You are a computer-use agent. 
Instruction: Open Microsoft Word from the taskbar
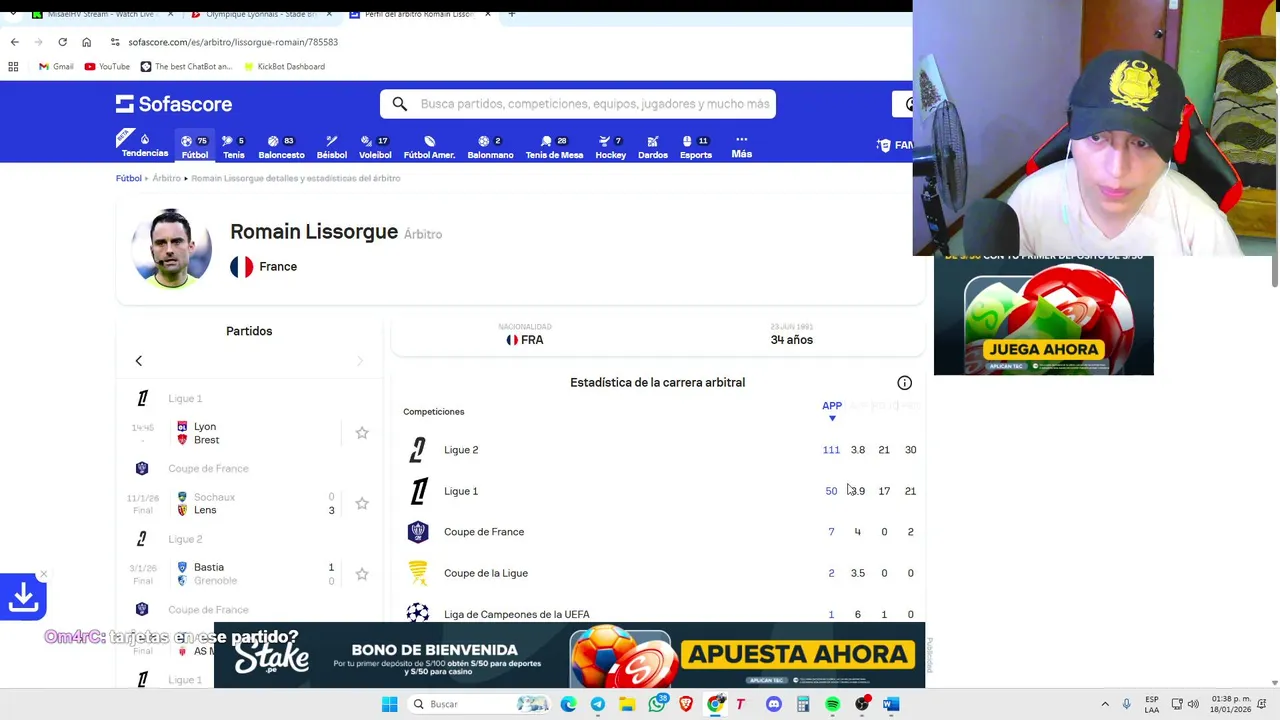coord(891,704)
